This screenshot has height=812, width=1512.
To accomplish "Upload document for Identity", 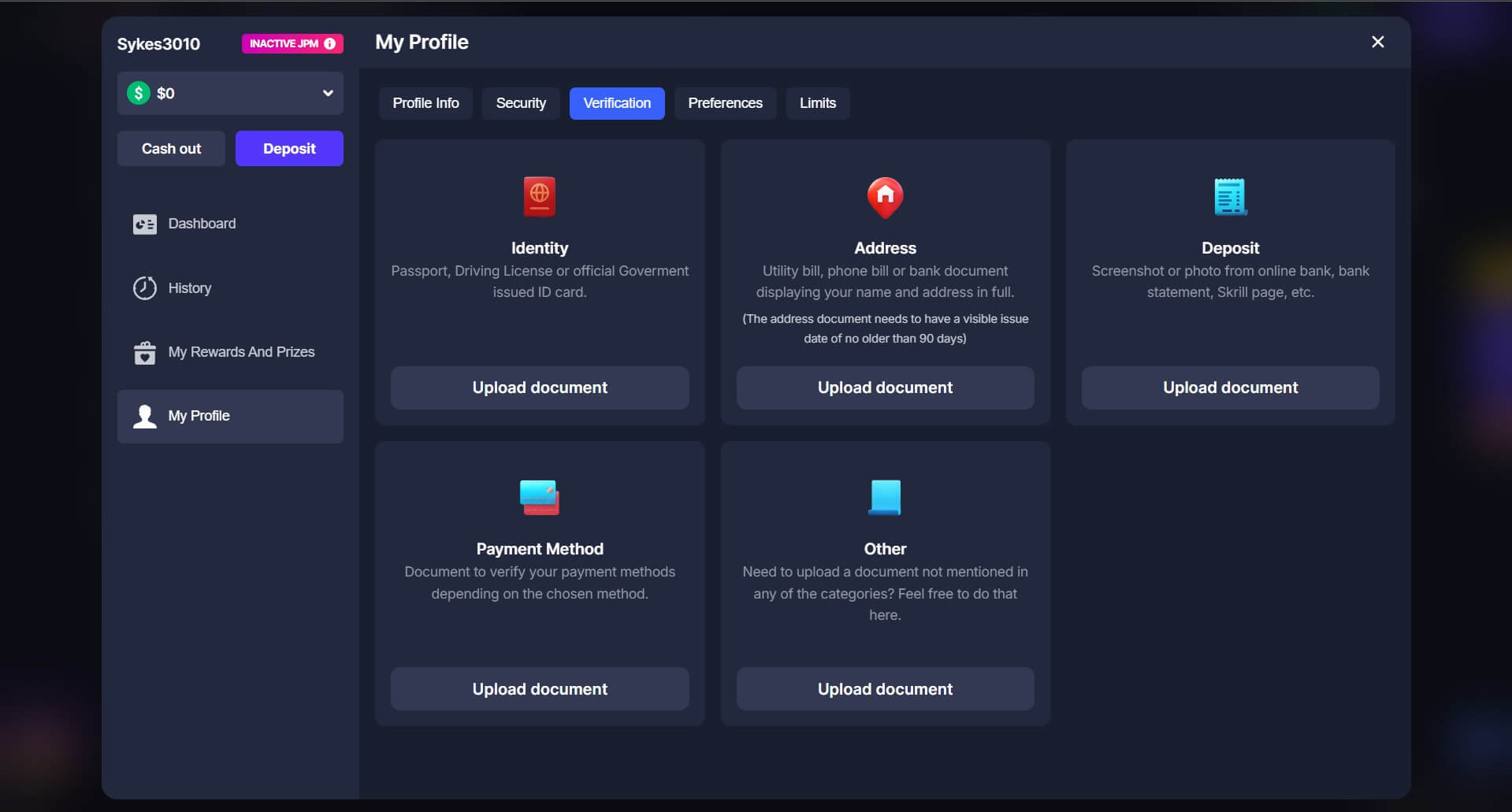I will (540, 387).
